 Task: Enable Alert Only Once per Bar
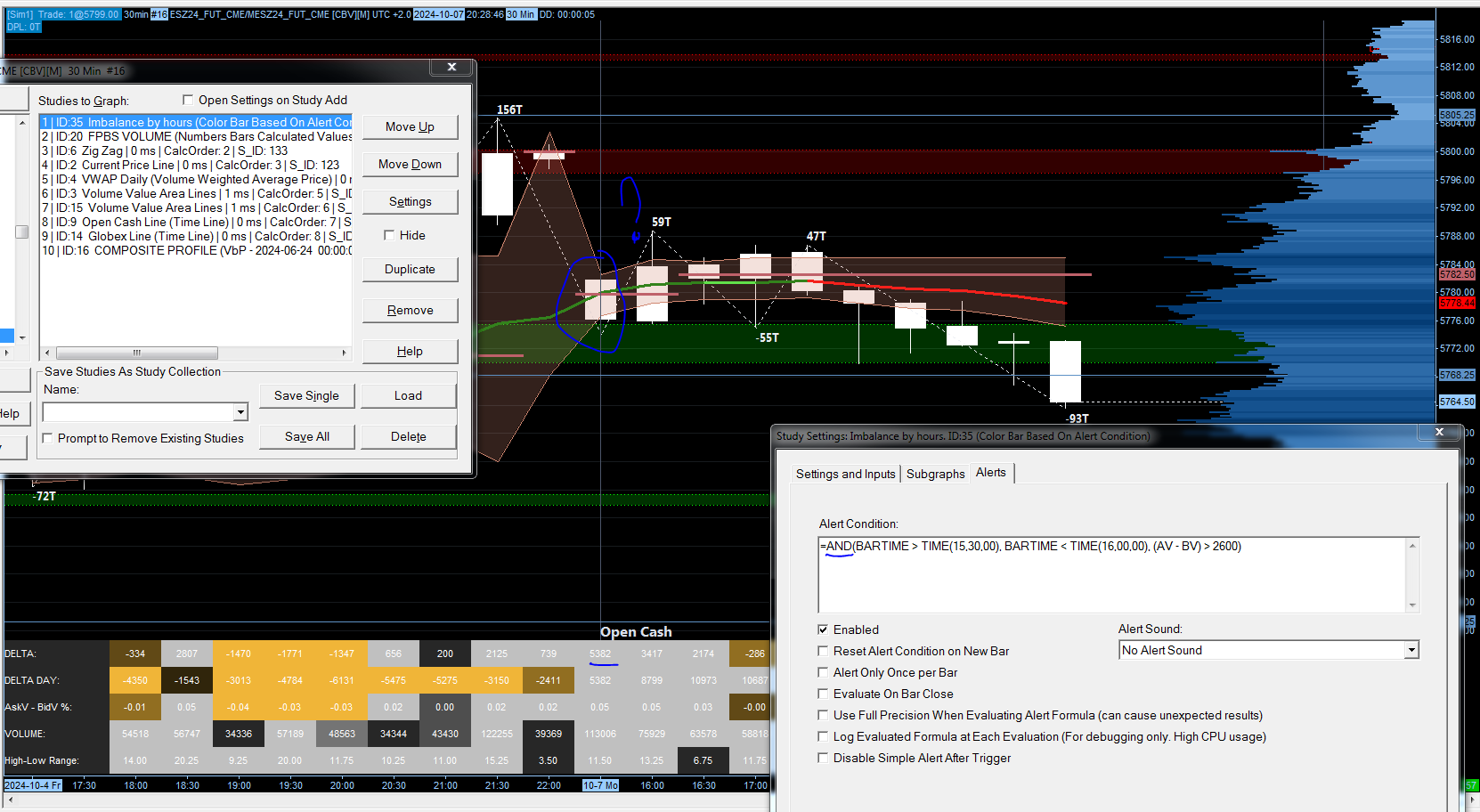point(823,672)
